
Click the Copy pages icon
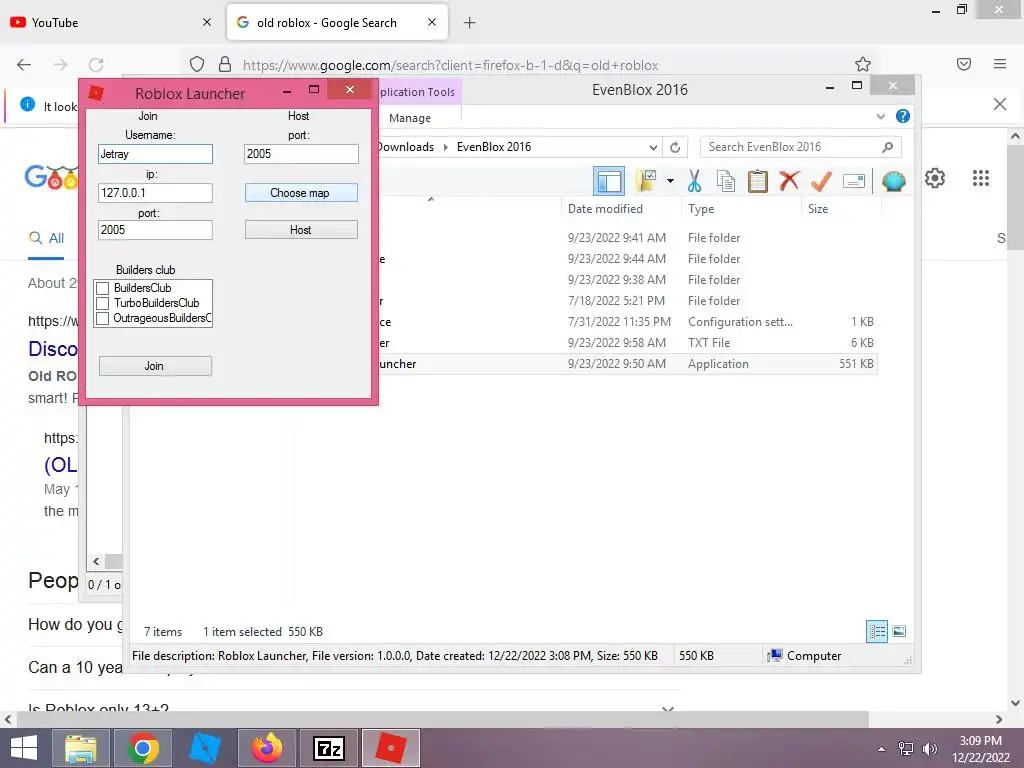tap(726, 181)
